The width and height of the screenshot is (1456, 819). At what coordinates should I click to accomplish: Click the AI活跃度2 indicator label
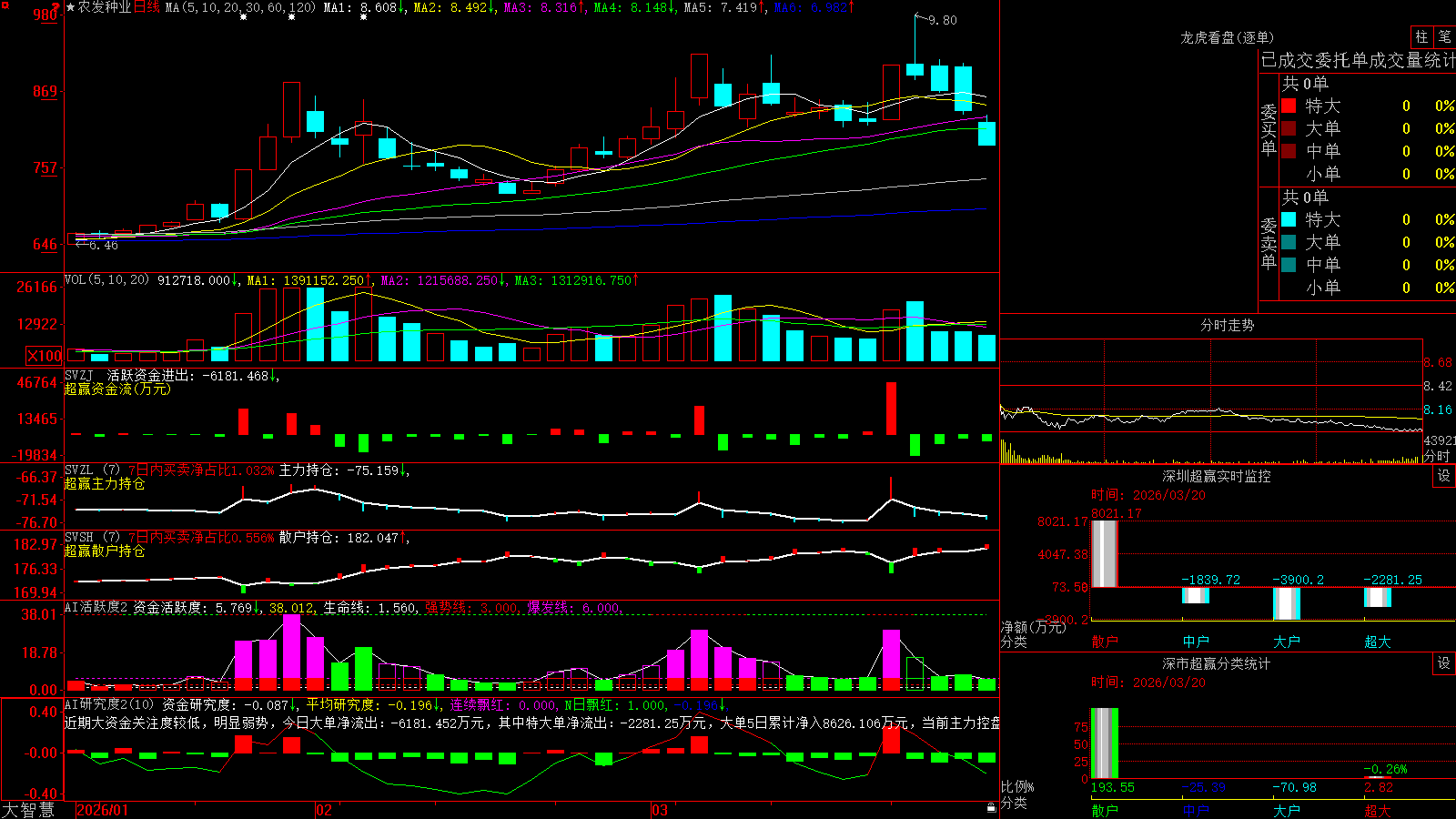pyautogui.click(x=96, y=607)
